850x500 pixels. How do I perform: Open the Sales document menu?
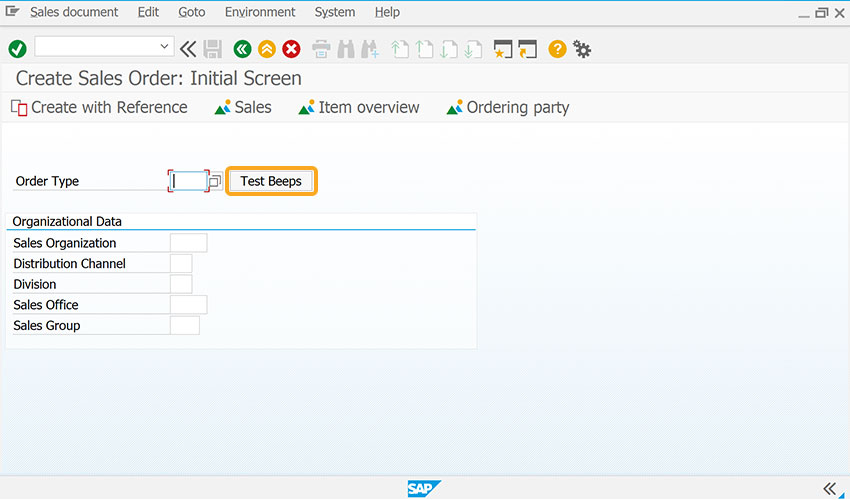[x=74, y=12]
